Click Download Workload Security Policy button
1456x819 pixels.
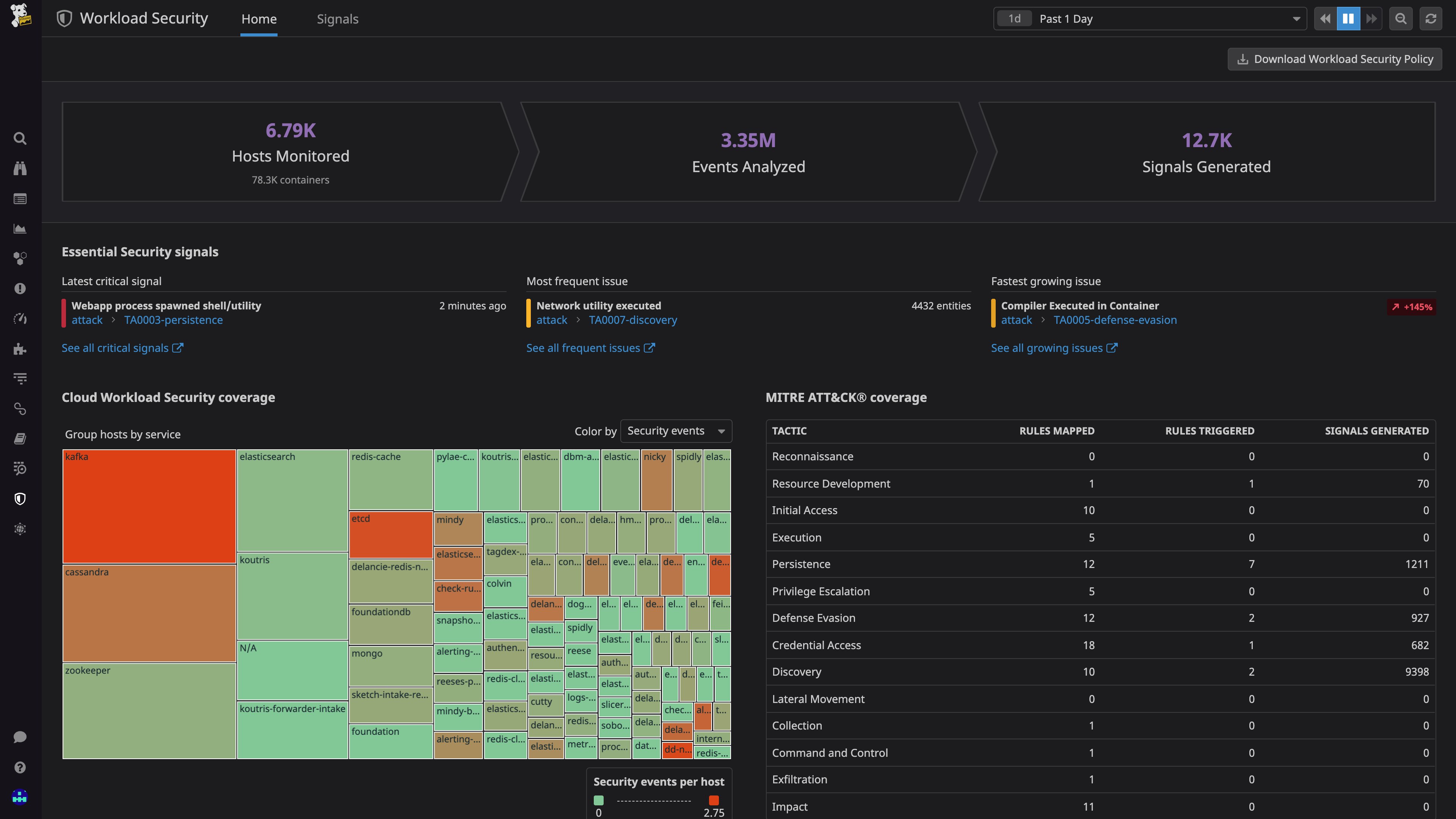click(x=1335, y=59)
